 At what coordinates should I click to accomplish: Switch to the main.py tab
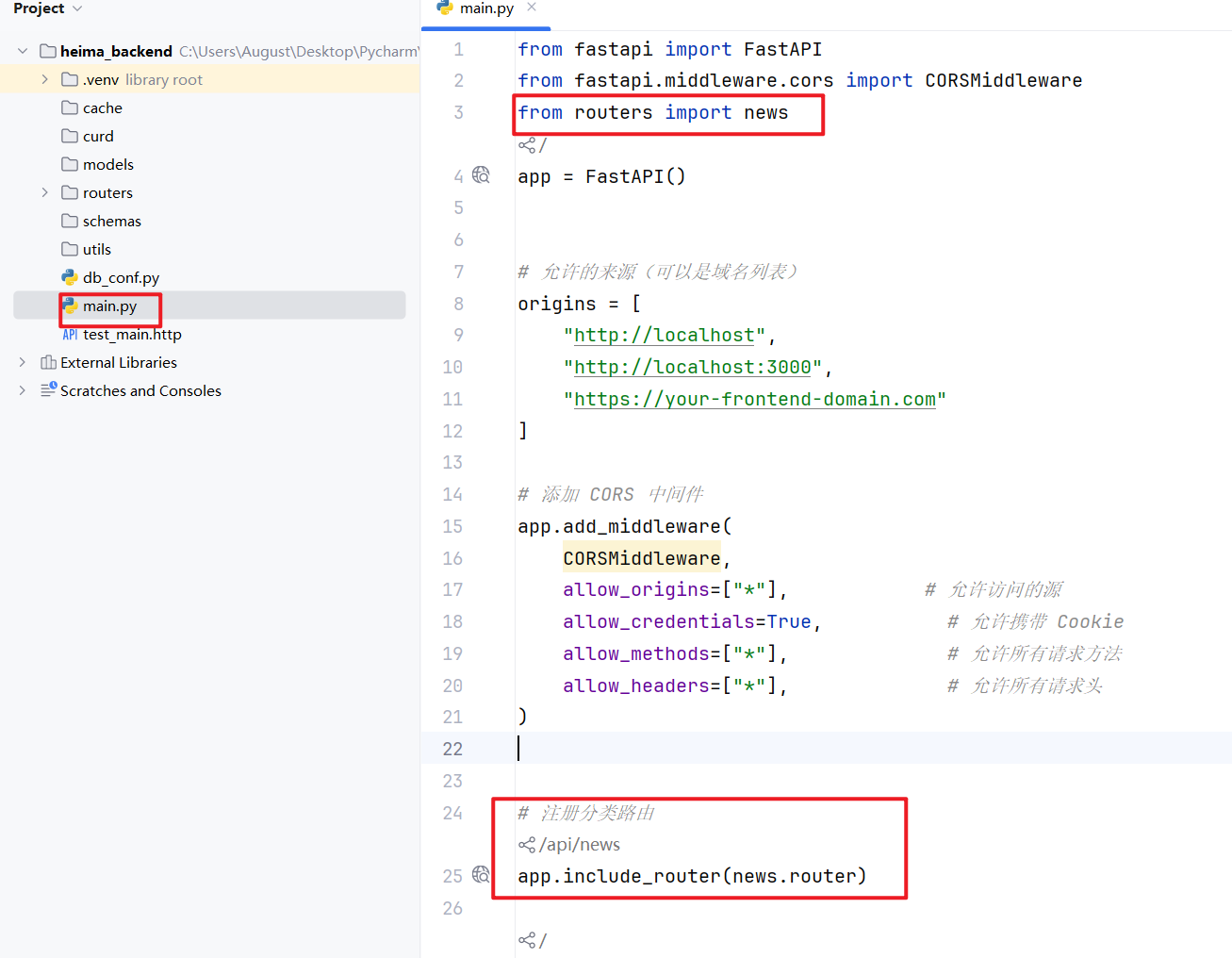[x=486, y=8]
